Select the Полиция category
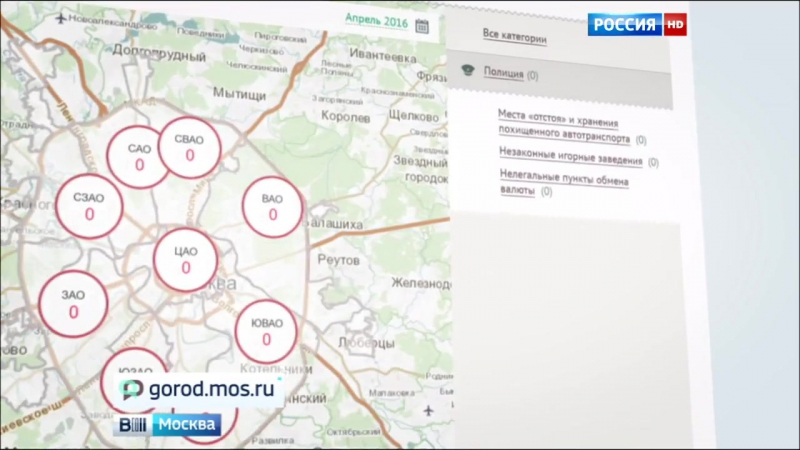Screen dimensions: 800x450 click(x=504, y=72)
